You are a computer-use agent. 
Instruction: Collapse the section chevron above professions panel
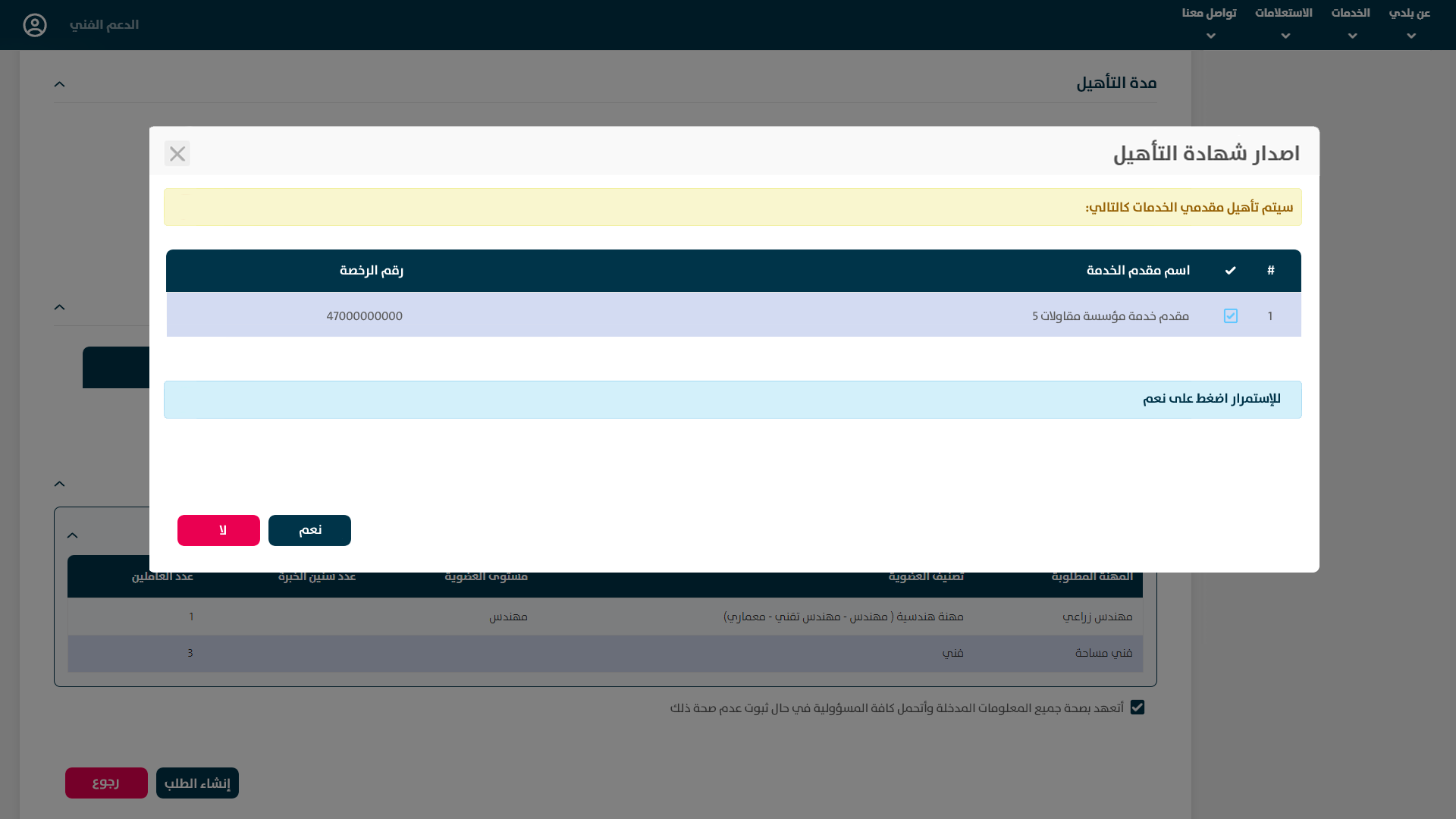tap(60, 484)
